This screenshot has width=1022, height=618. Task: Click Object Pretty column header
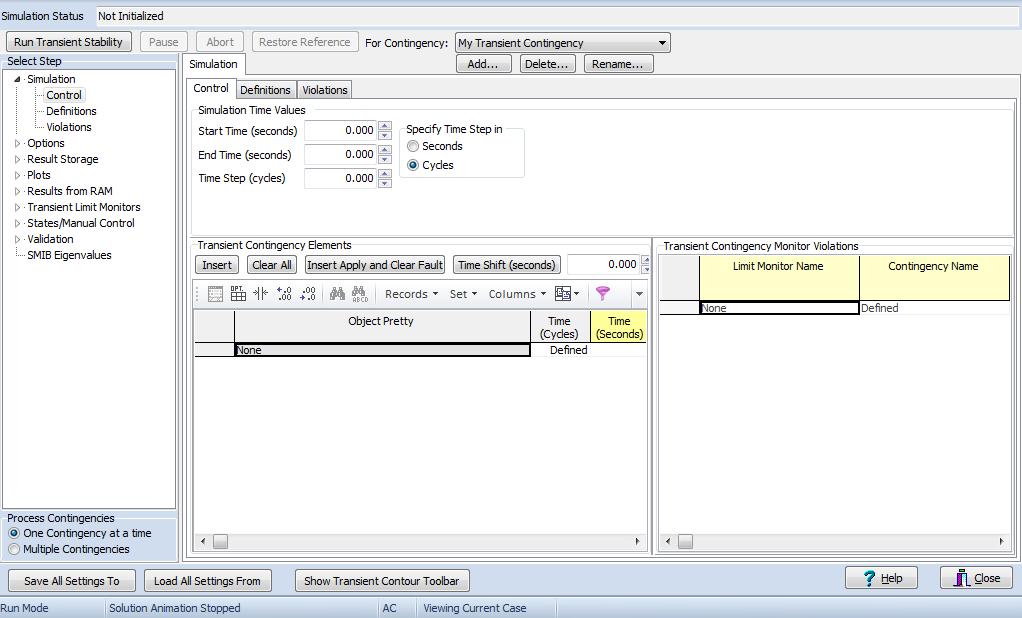tap(382, 327)
